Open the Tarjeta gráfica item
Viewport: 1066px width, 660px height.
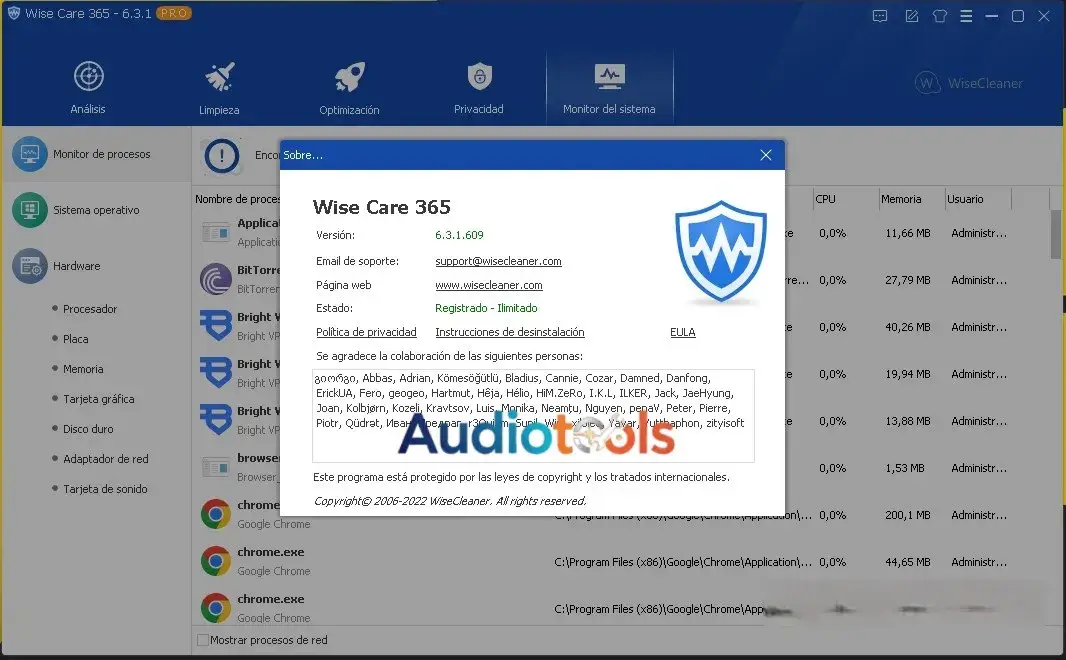tap(99, 399)
